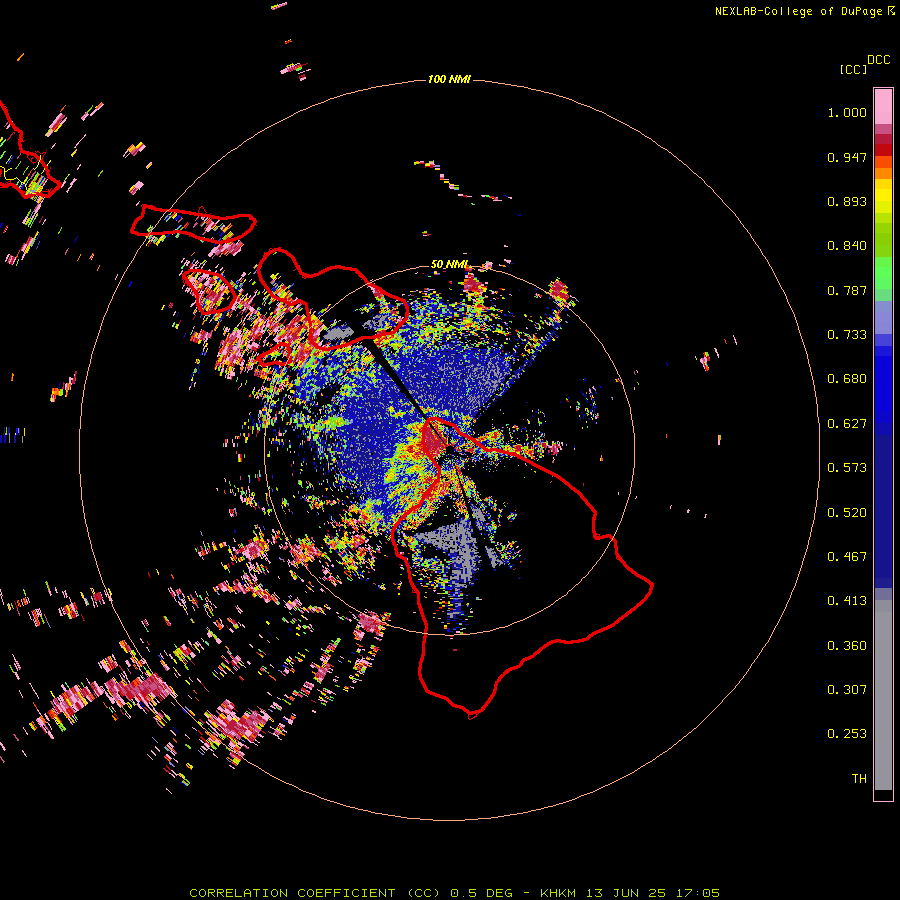Click the 0.520 scale value
The image size is (900, 900).
click(x=847, y=513)
